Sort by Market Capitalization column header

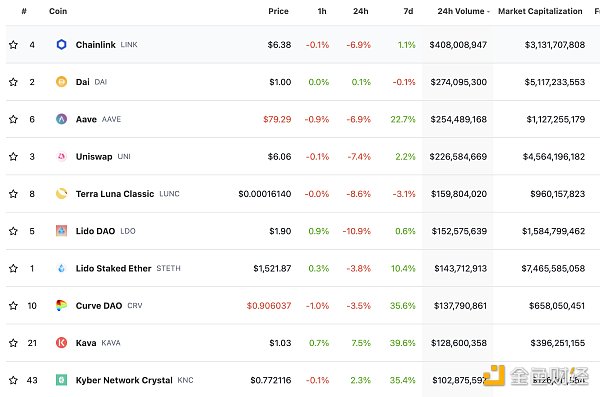pos(540,11)
